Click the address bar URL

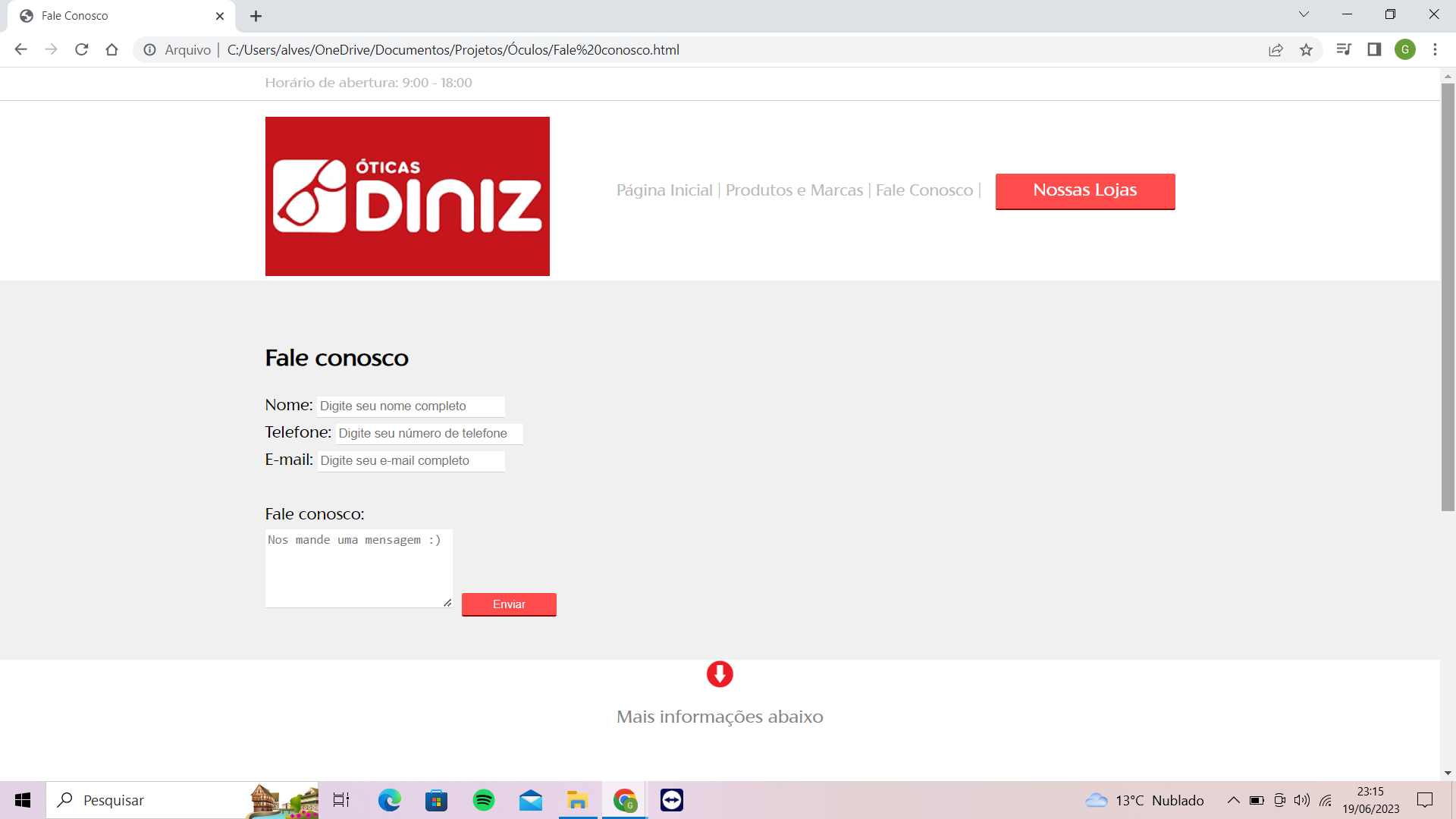[453, 50]
